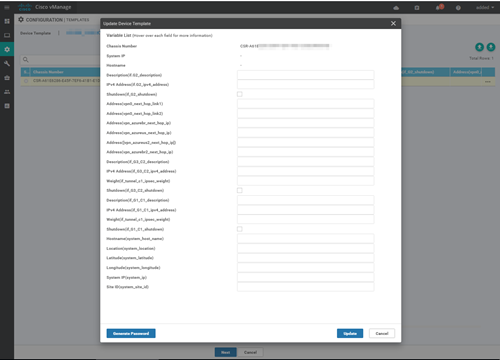Toggle Shutdown(if_G2_shutdown) checkbox
The image size is (500, 360).
(x=240, y=94)
